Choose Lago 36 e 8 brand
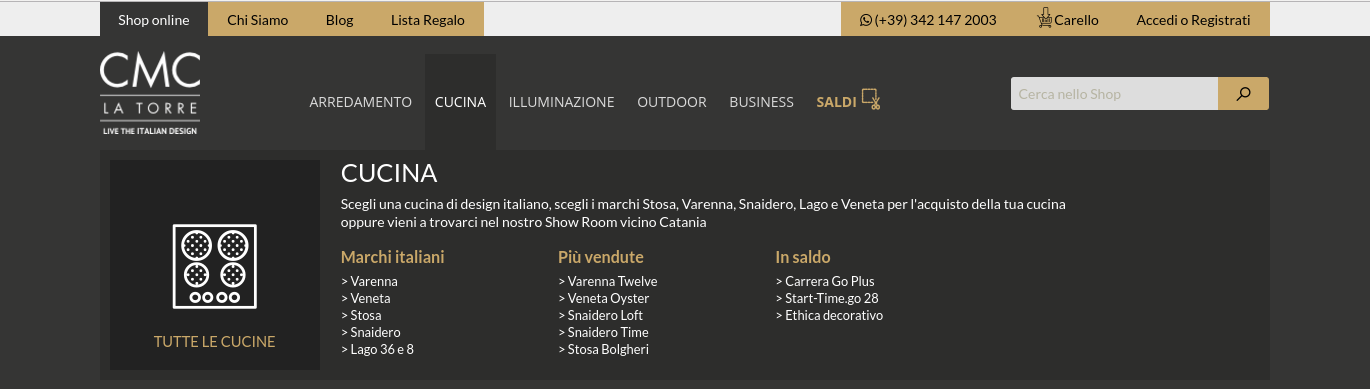This screenshot has width=1370, height=389. pos(377,349)
